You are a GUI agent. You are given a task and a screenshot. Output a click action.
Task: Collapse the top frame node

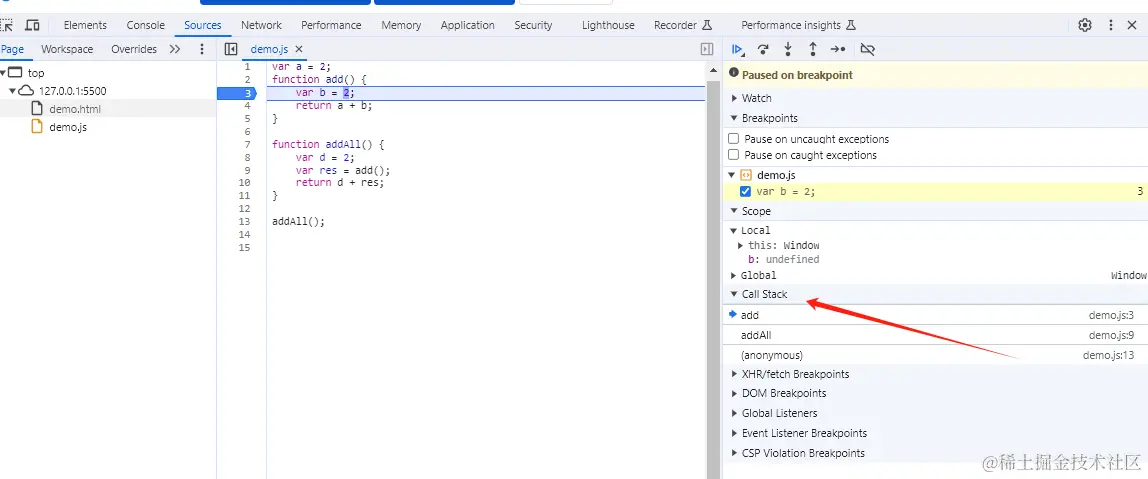[x=4, y=73]
